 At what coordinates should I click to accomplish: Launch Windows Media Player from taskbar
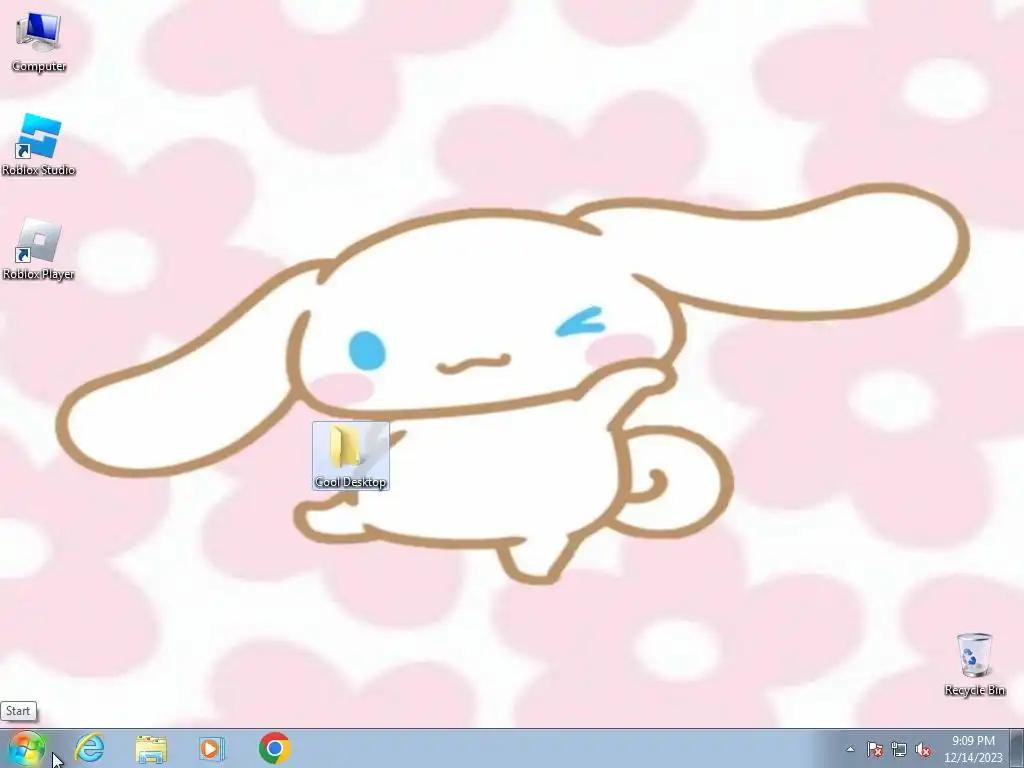click(x=212, y=748)
